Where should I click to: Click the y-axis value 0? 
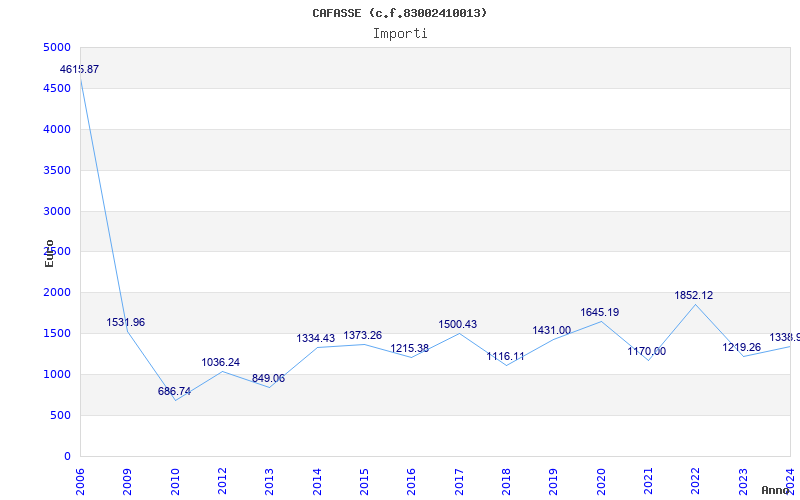pos(67,456)
